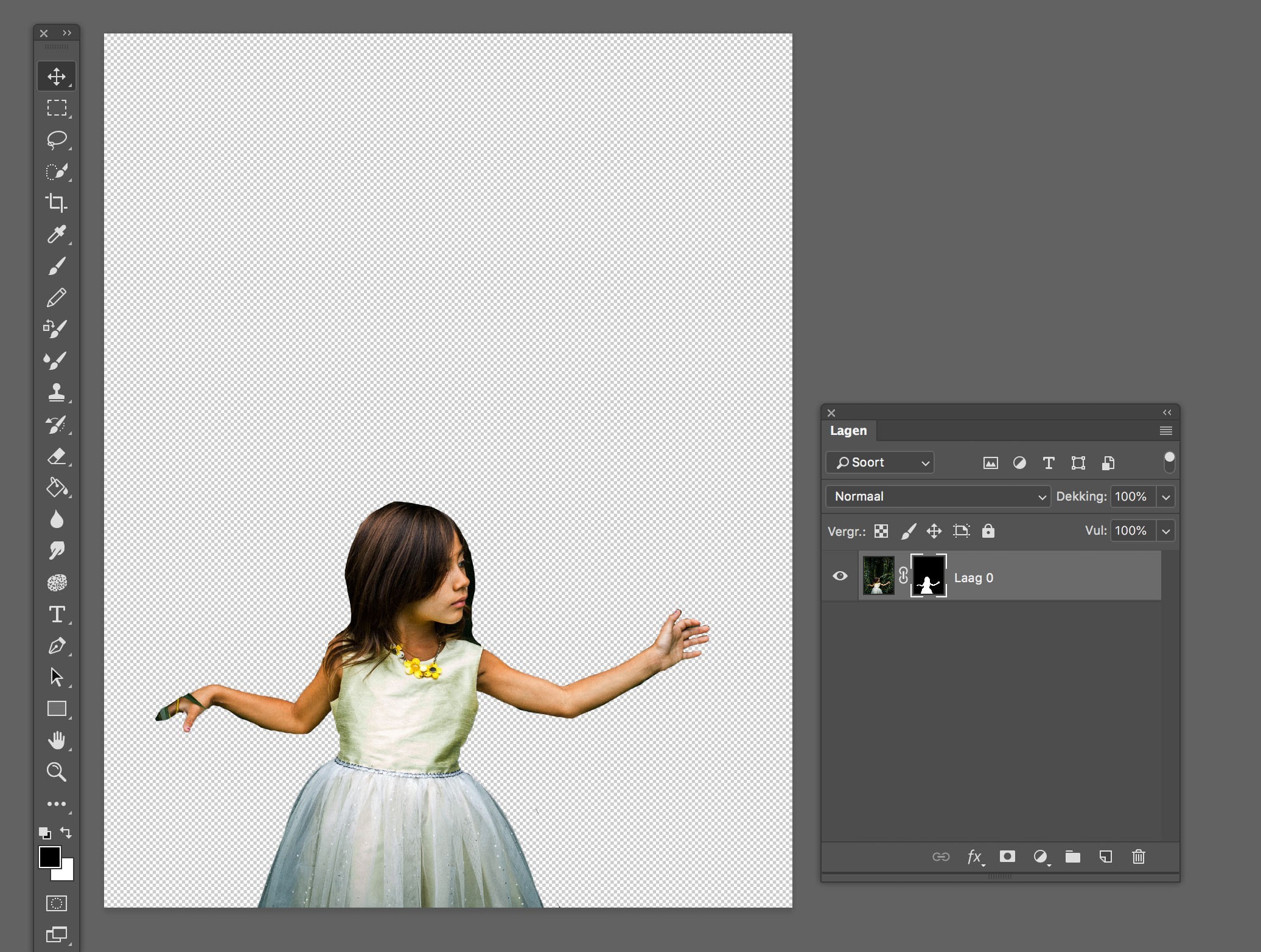Click the delete layer trash icon

pyautogui.click(x=1138, y=857)
